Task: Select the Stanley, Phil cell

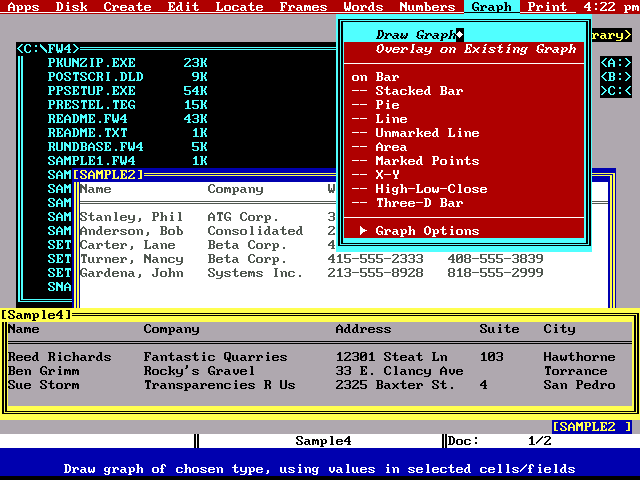Action: pyautogui.click(x=131, y=217)
